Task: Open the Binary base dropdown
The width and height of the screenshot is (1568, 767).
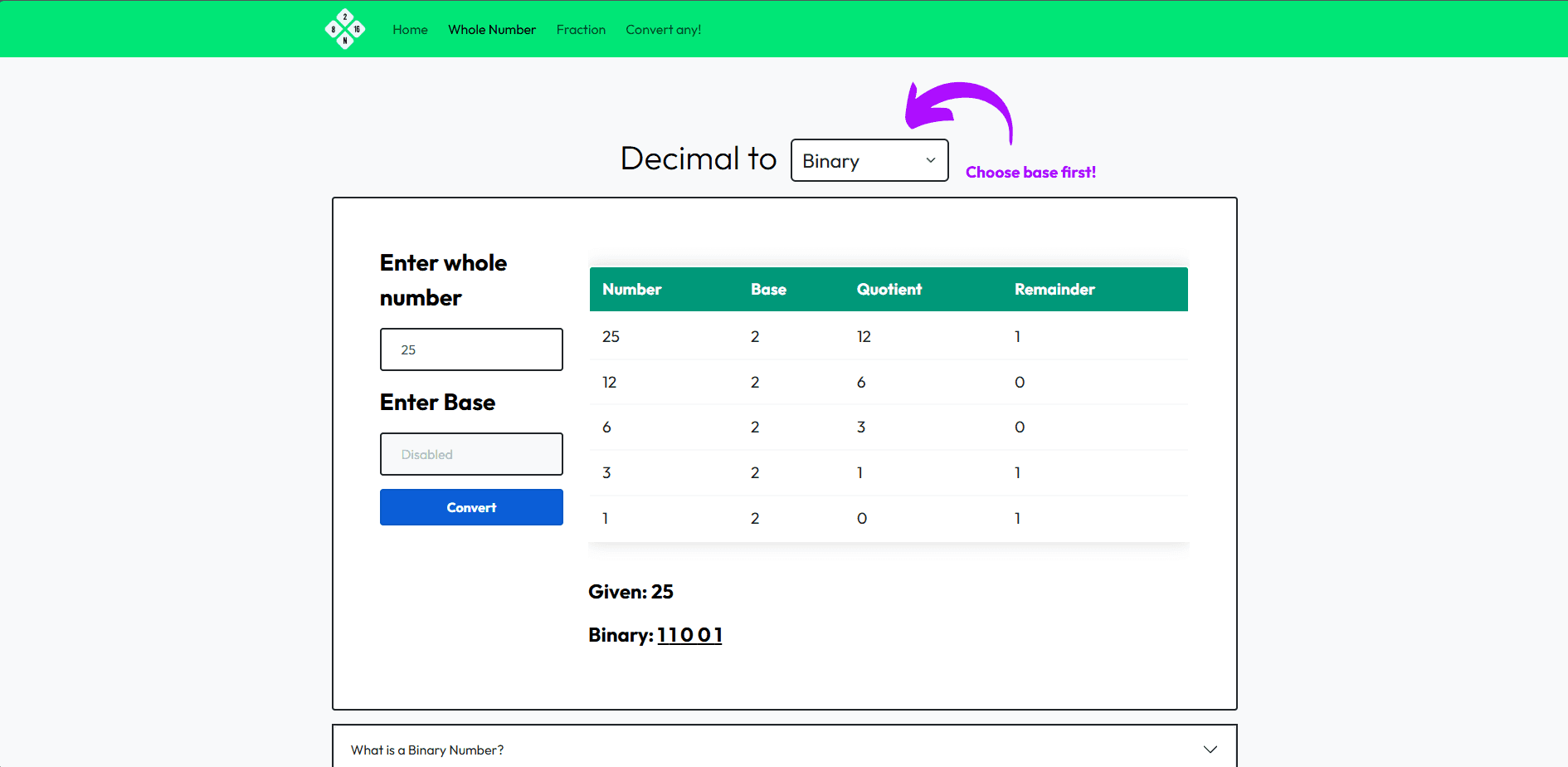Action: 869,160
